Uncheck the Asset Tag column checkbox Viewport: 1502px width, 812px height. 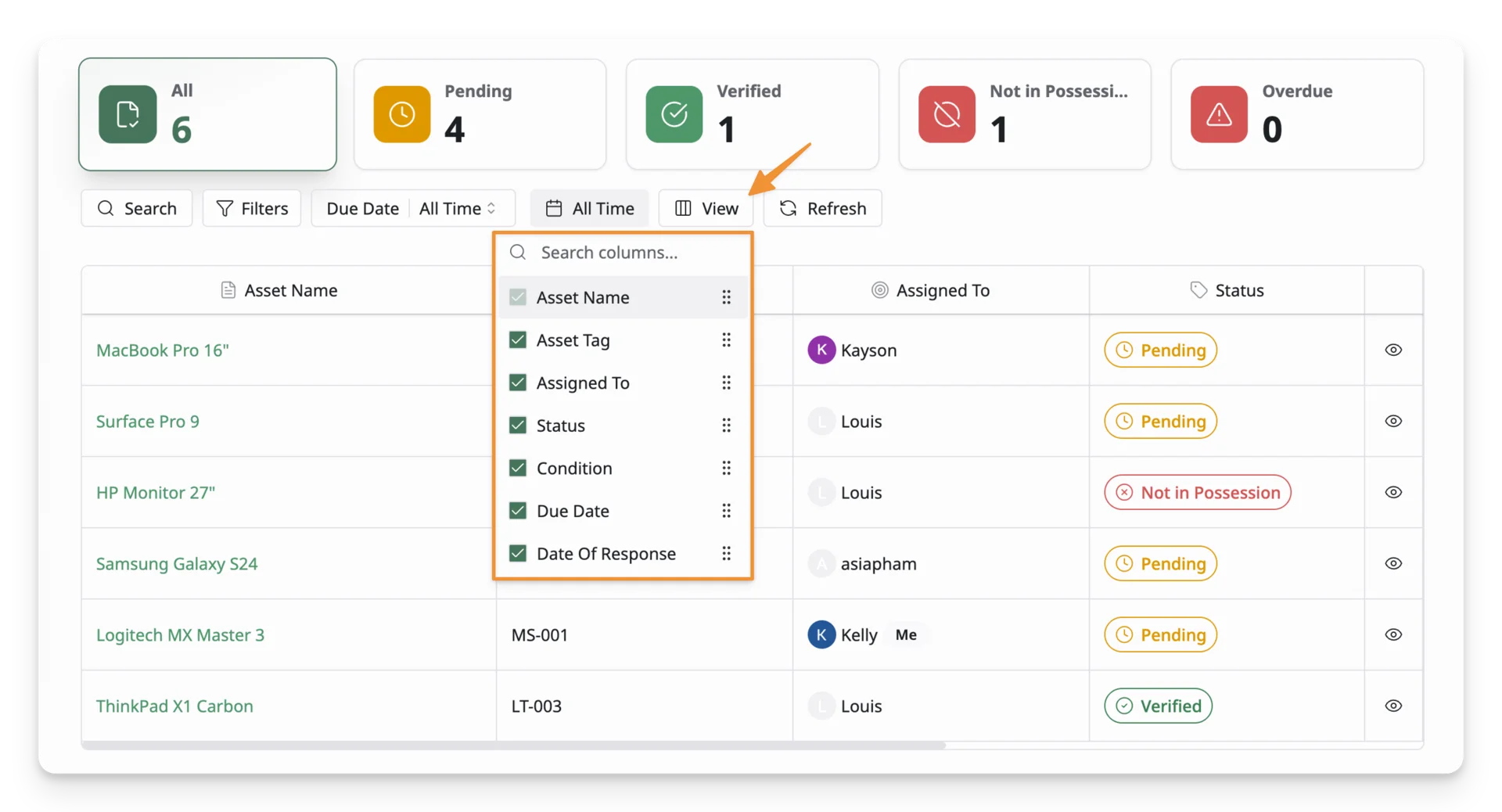point(518,340)
